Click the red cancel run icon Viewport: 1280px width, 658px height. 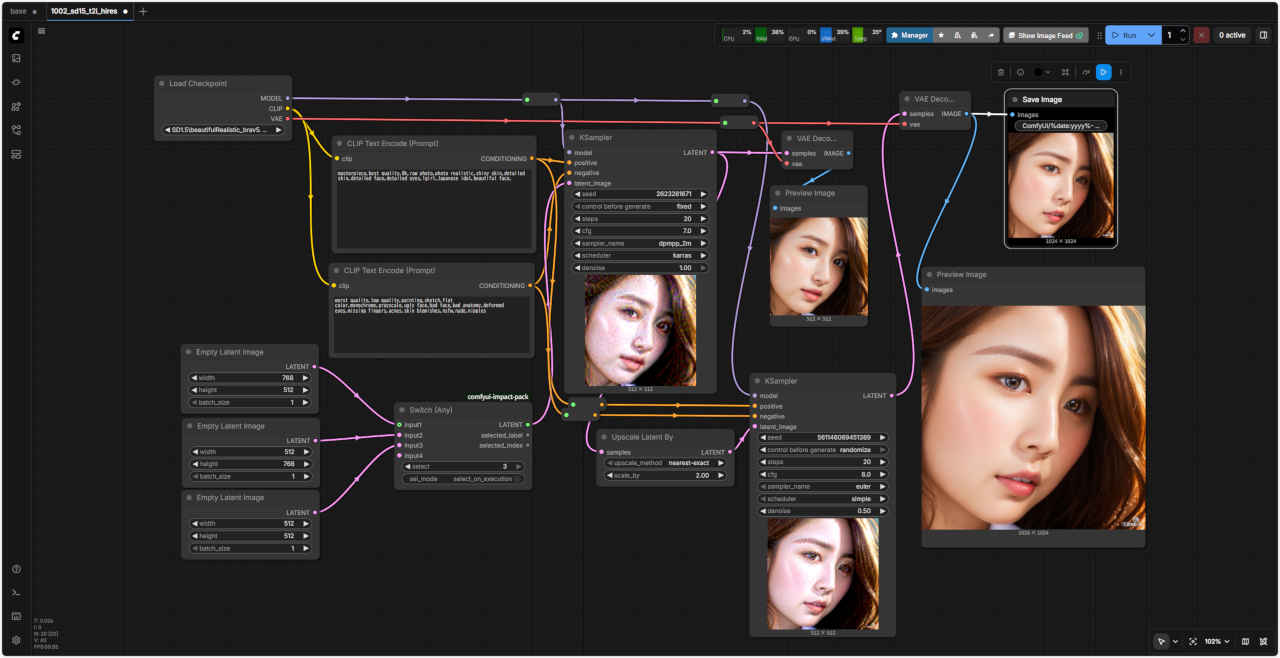tap(1201, 35)
